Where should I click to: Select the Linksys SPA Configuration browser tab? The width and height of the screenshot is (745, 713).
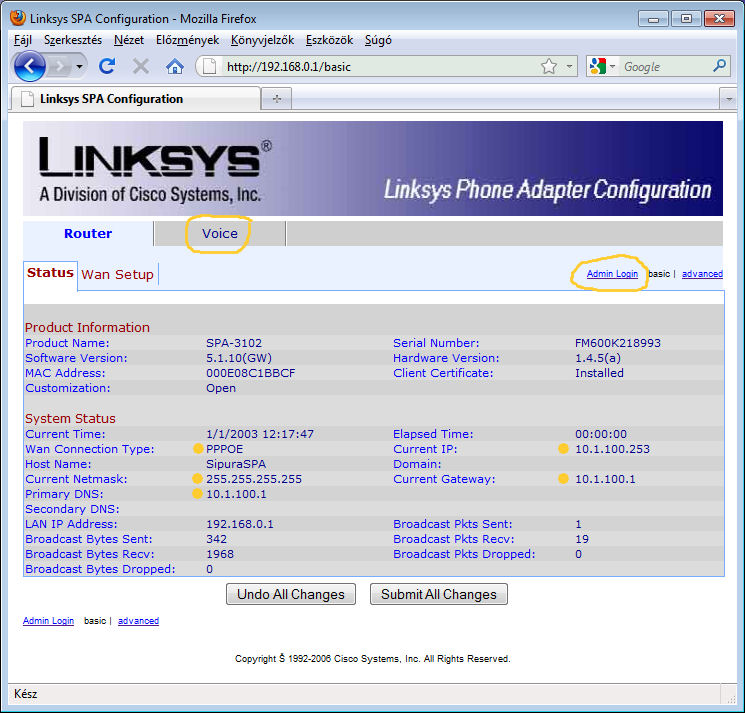coord(135,99)
